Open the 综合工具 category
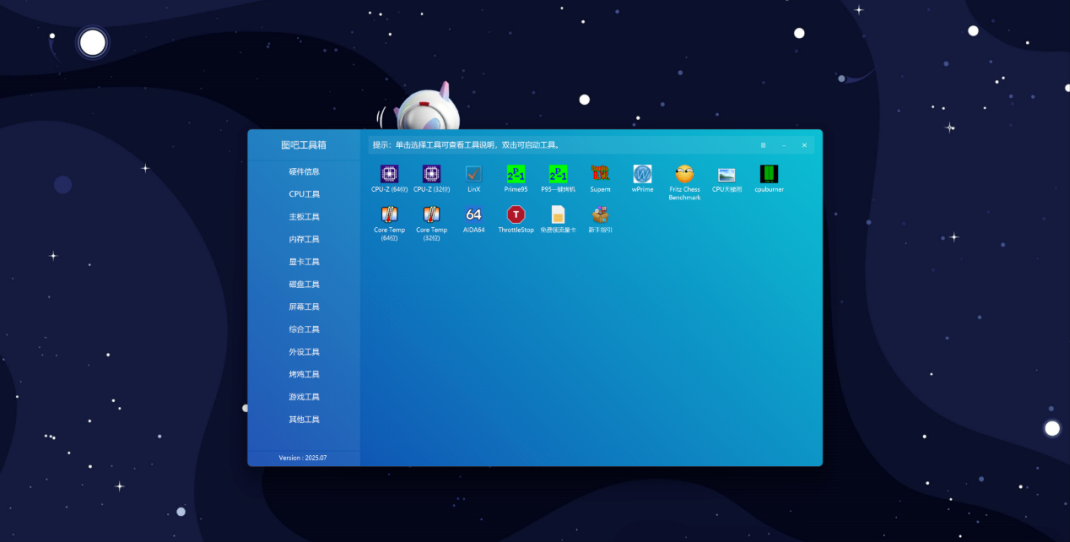 [x=304, y=330]
